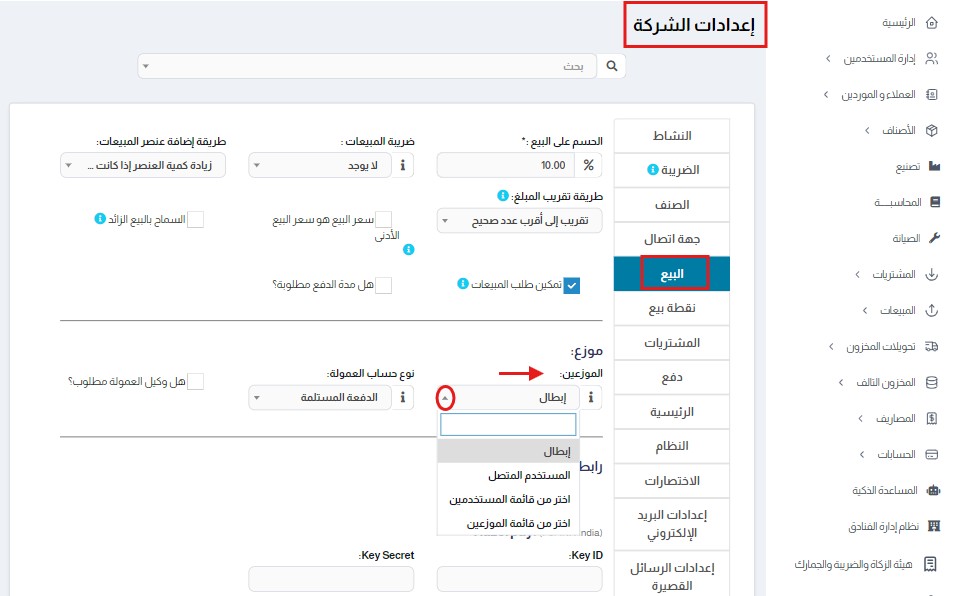Viewport: 957px width, 596px height.
Task: Click the invoice icon for المصاريف
Action: pos(931,418)
